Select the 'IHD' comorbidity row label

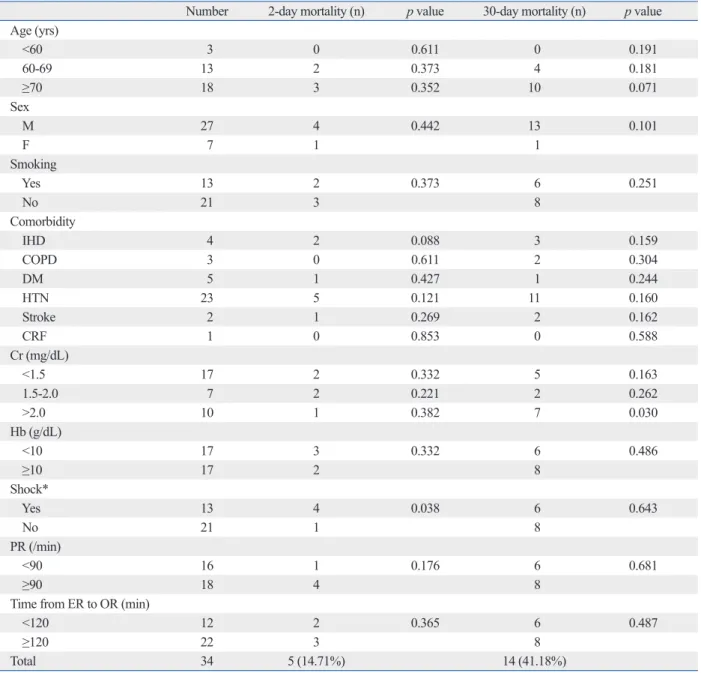34,241
